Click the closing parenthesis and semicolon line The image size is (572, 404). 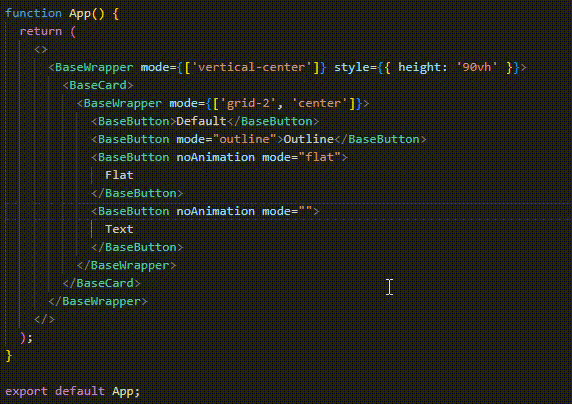(x=27, y=338)
